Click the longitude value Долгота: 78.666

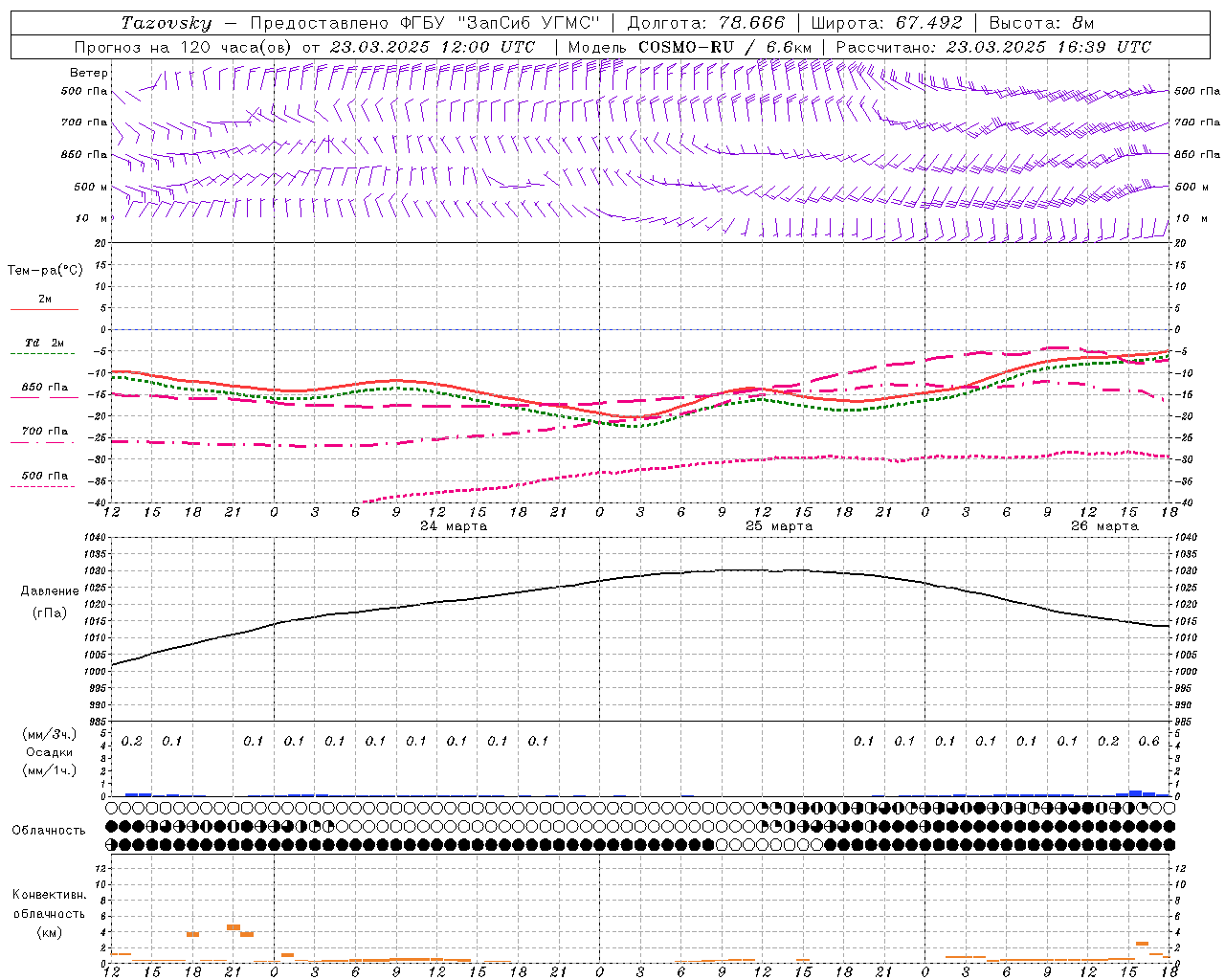pos(706,23)
